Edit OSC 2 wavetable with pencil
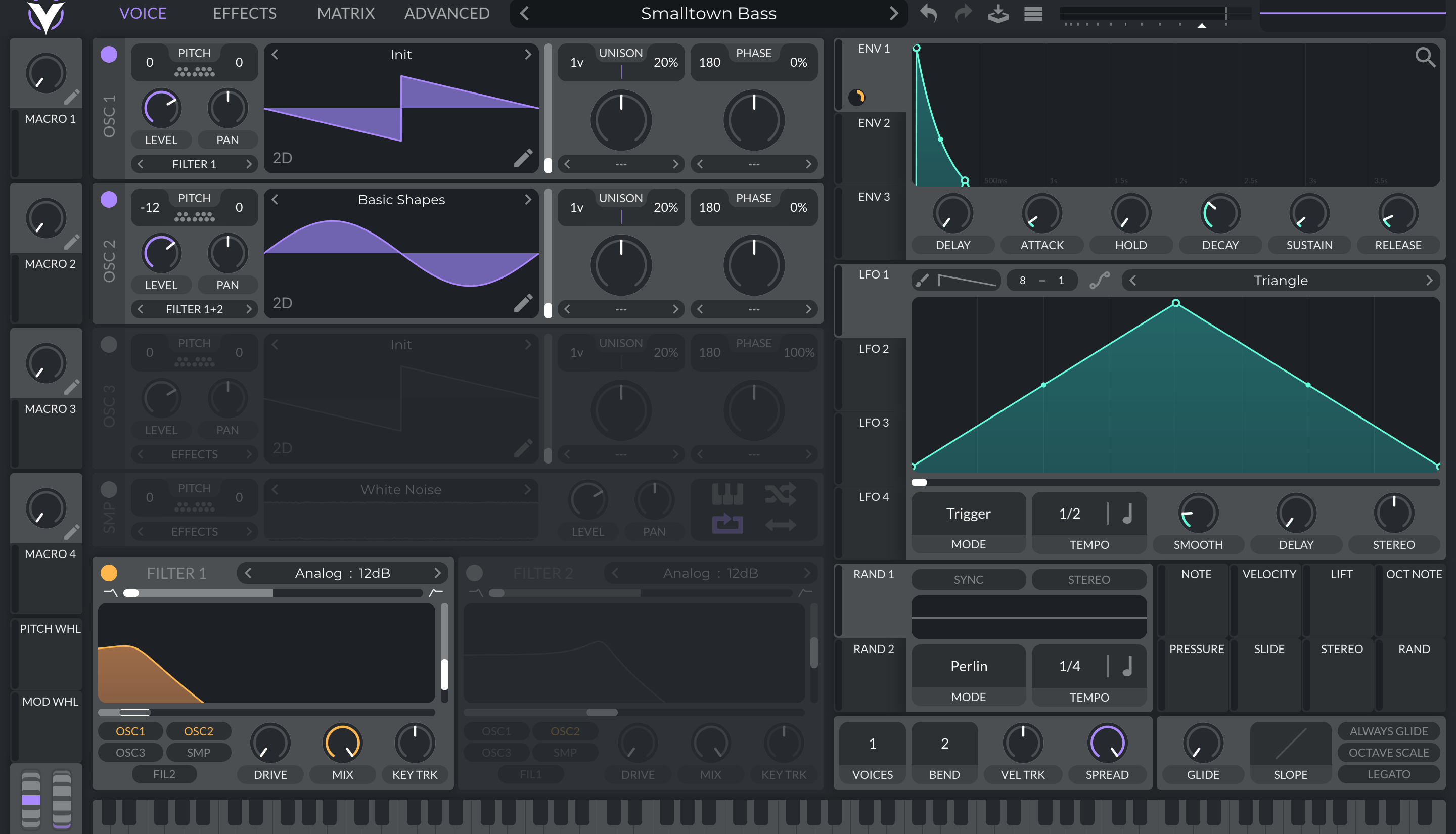 tap(523, 303)
